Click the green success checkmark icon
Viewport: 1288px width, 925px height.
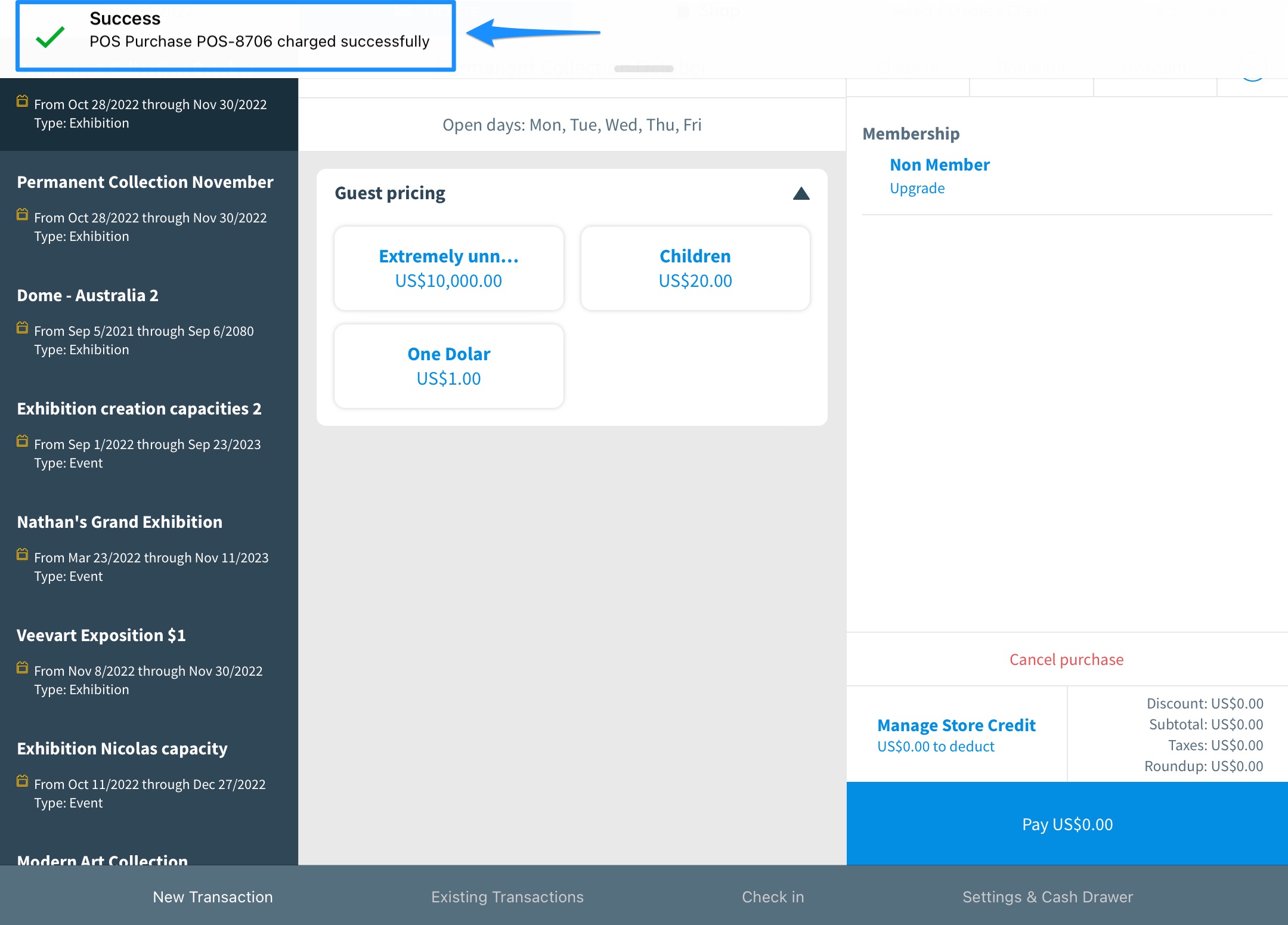50,37
